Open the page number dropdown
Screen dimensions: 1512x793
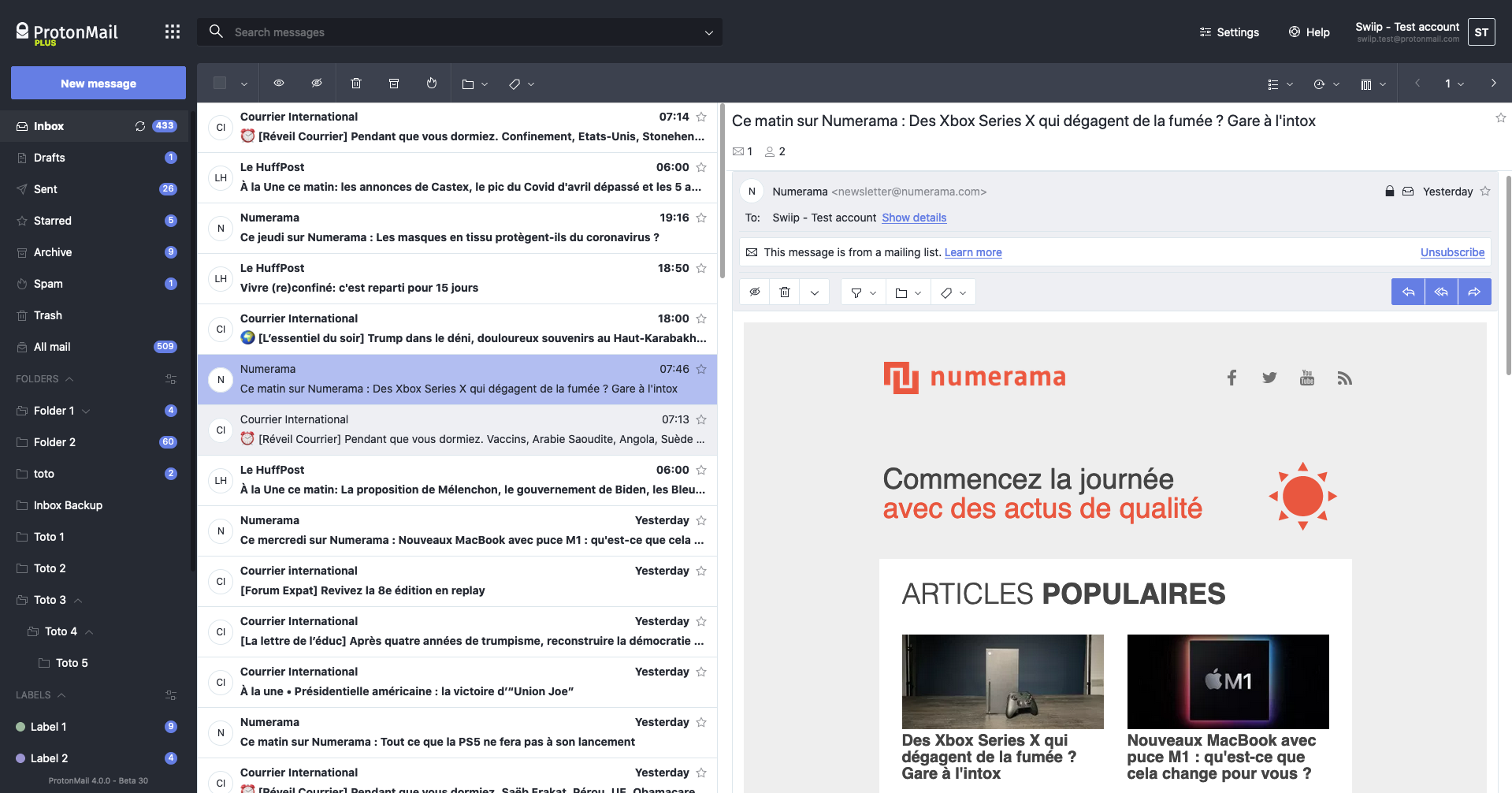pos(1454,84)
